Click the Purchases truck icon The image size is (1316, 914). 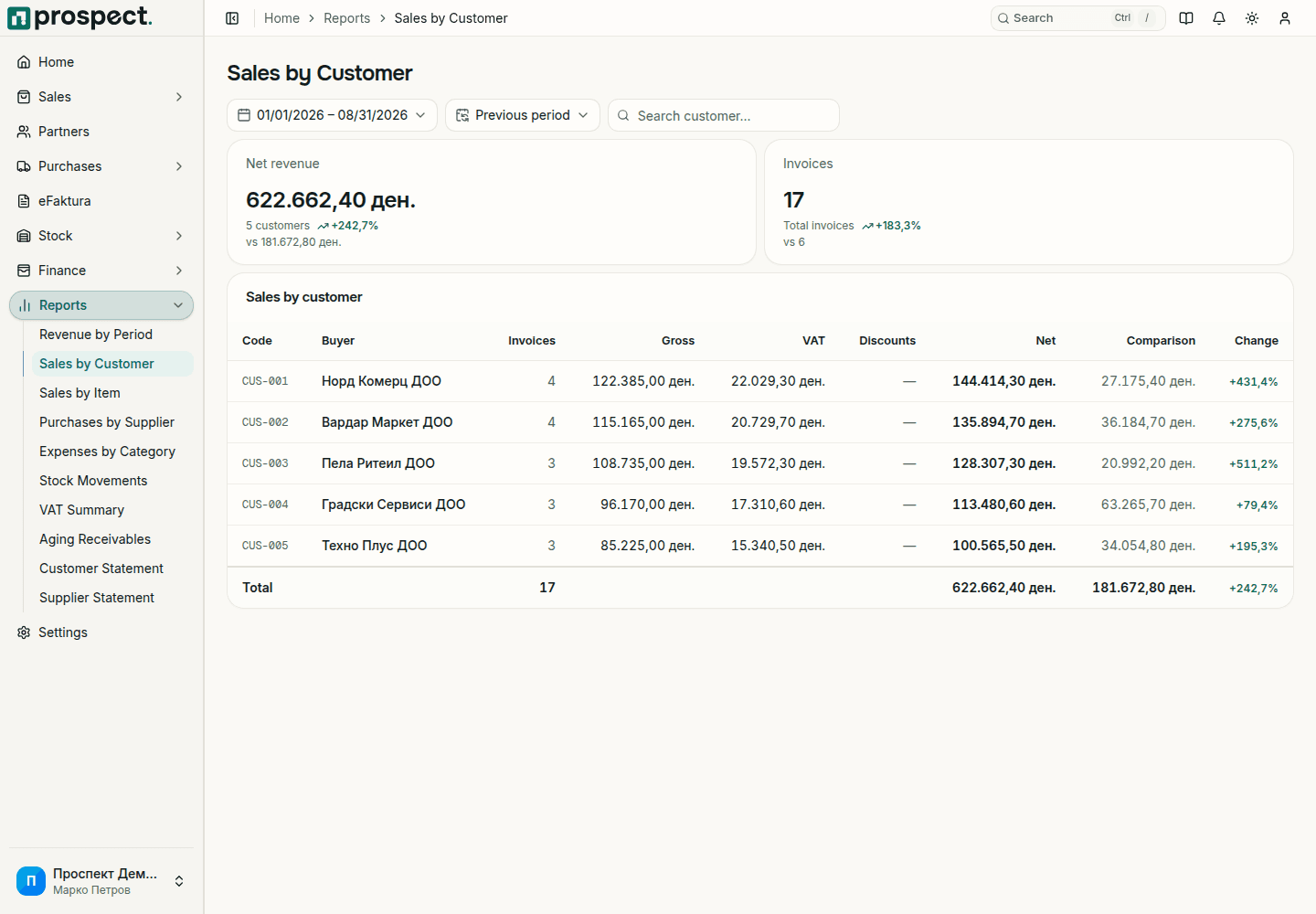pos(24,166)
